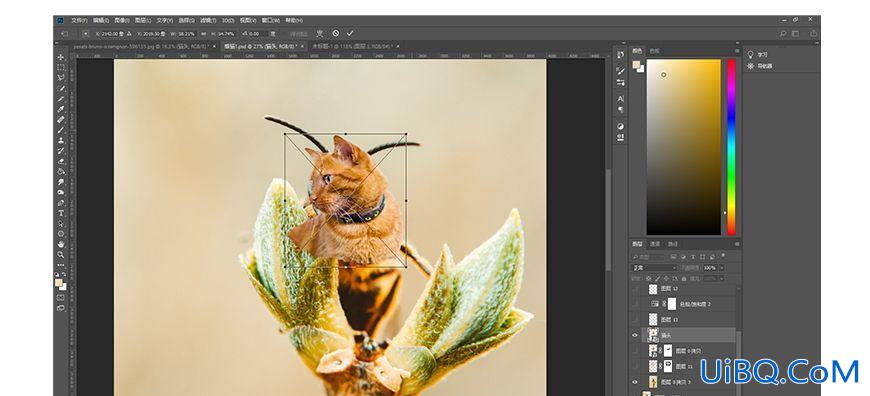Viewport: 870px width, 396px height.
Task: Open the layer opacity dropdown arrow
Action: 722,267
